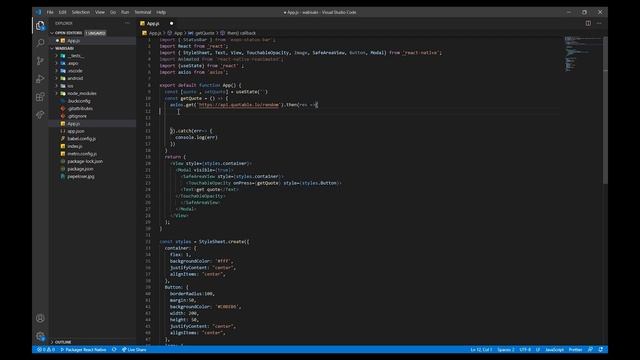Click Packager React Native status button
640x360 pixels.
coord(83,350)
